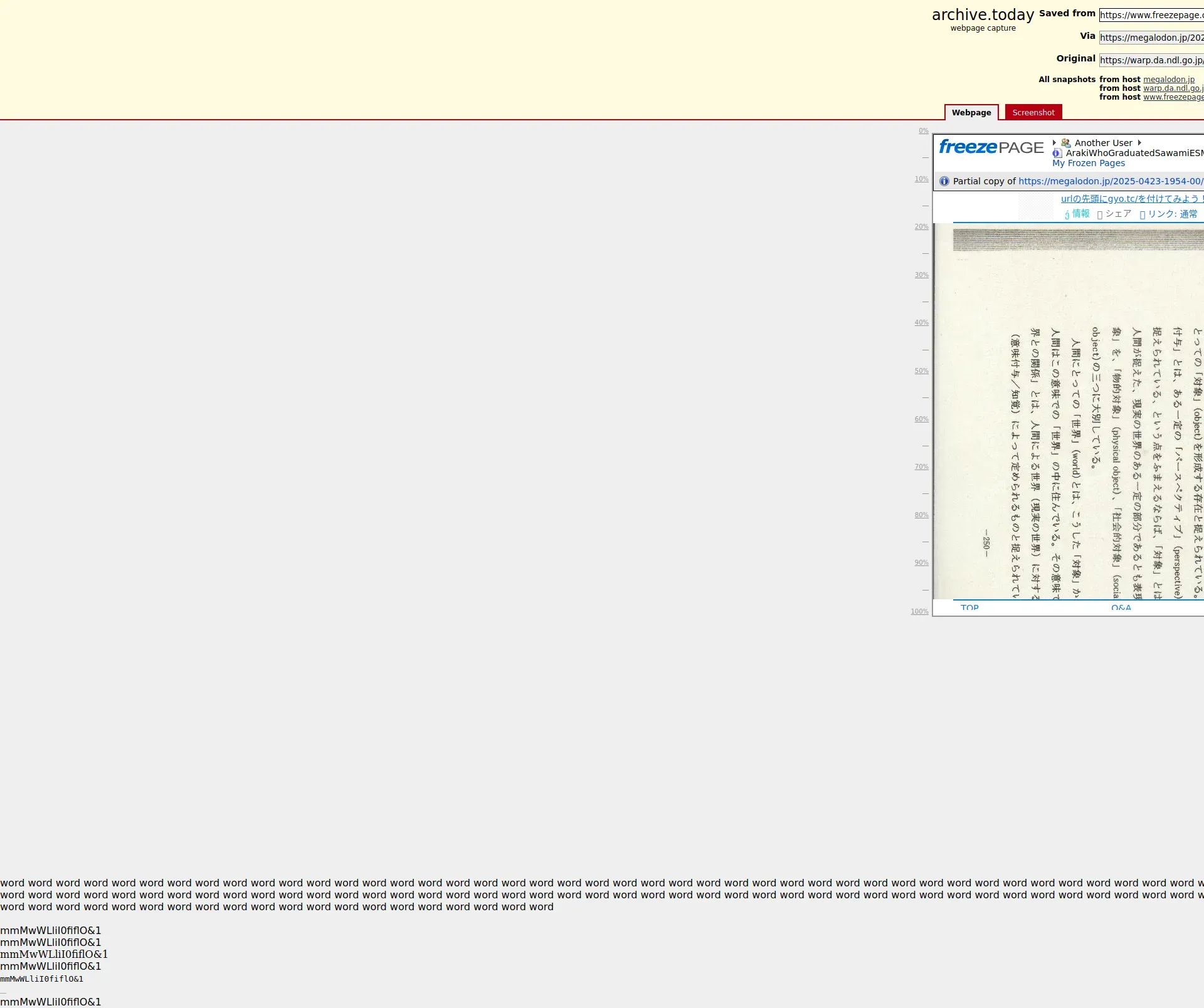Screen dimensions: 1204x1008
Task: Jump to 100% scroll marker
Action: (x=919, y=611)
